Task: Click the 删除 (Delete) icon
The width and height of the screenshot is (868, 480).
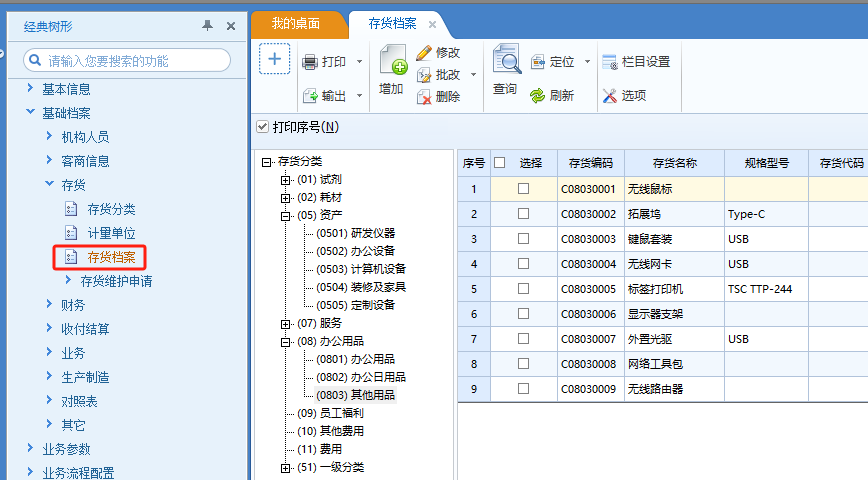Action: tap(424, 97)
